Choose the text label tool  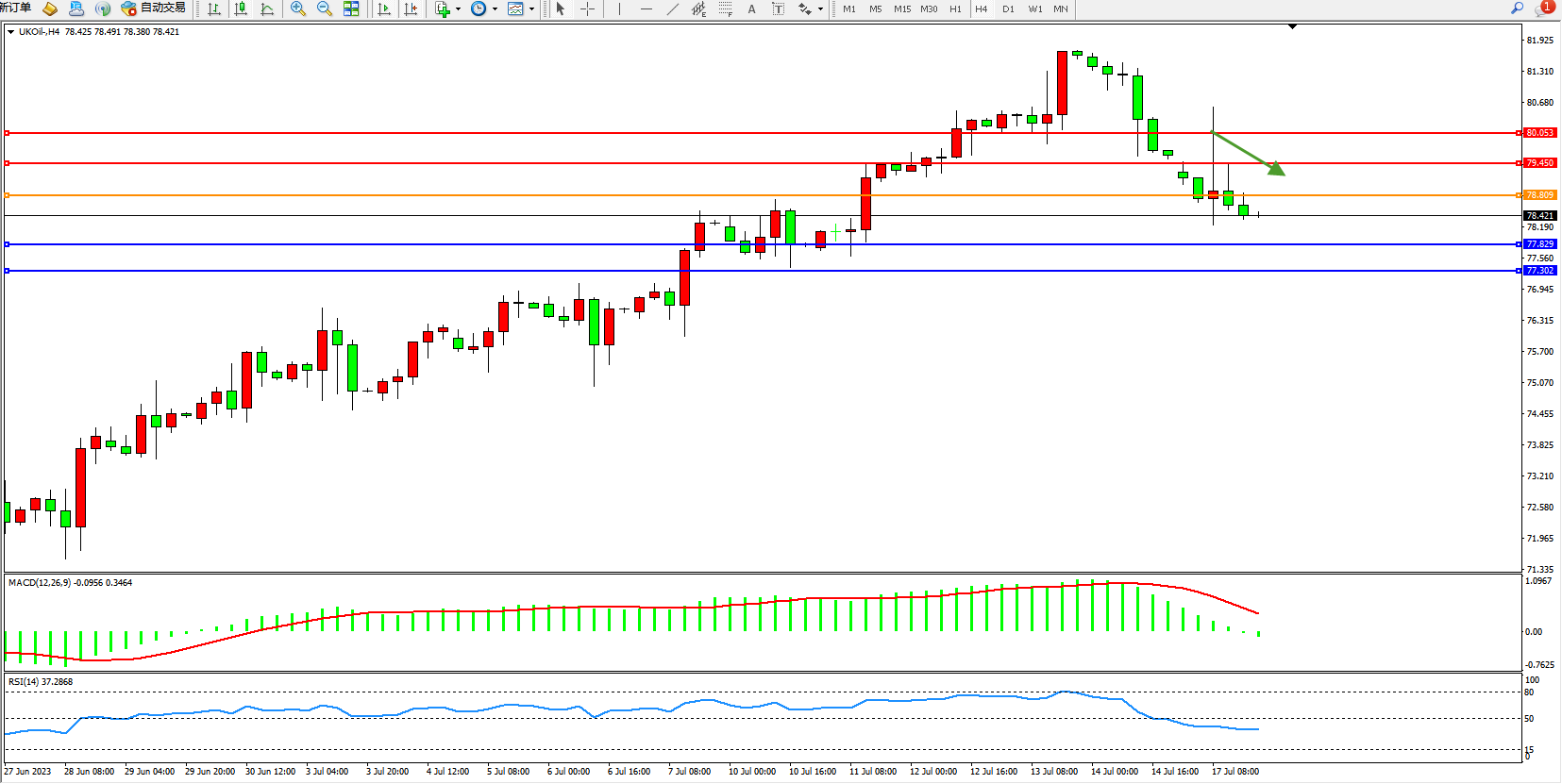tap(751, 8)
